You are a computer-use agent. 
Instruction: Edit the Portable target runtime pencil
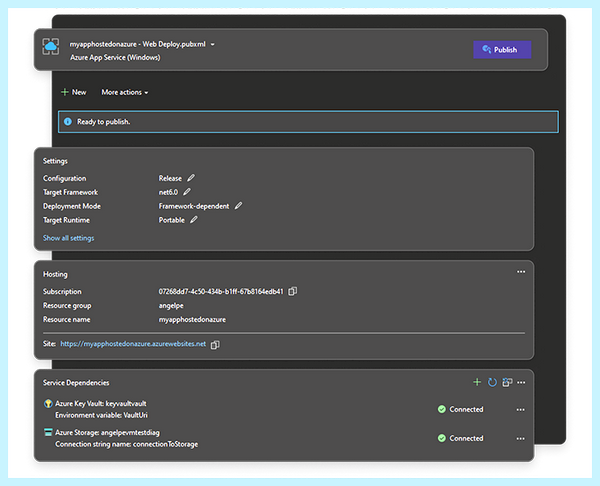pyautogui.click(x=194, y=220)
